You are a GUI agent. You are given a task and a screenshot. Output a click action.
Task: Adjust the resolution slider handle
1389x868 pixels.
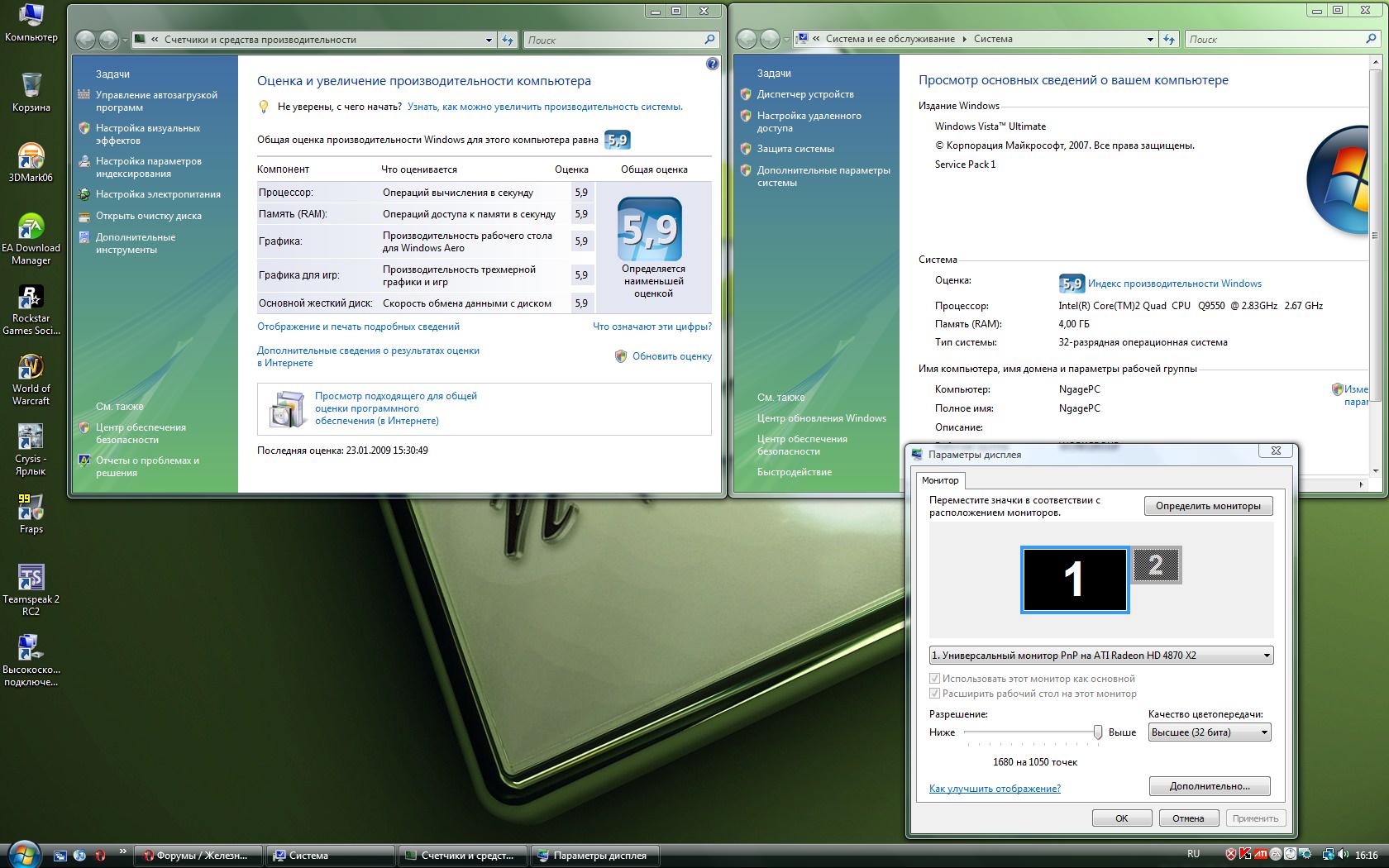(x=1098, y=732)
